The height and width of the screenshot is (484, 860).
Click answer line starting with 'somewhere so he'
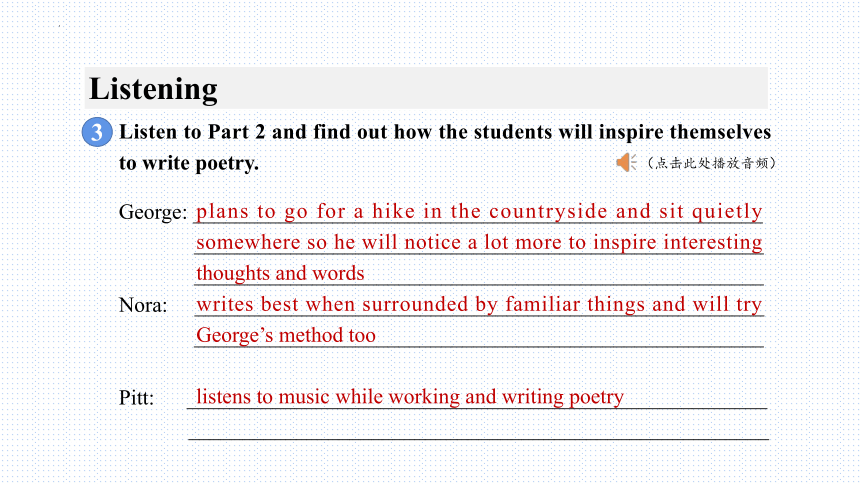pyautogui.click(x=479, y=243)
